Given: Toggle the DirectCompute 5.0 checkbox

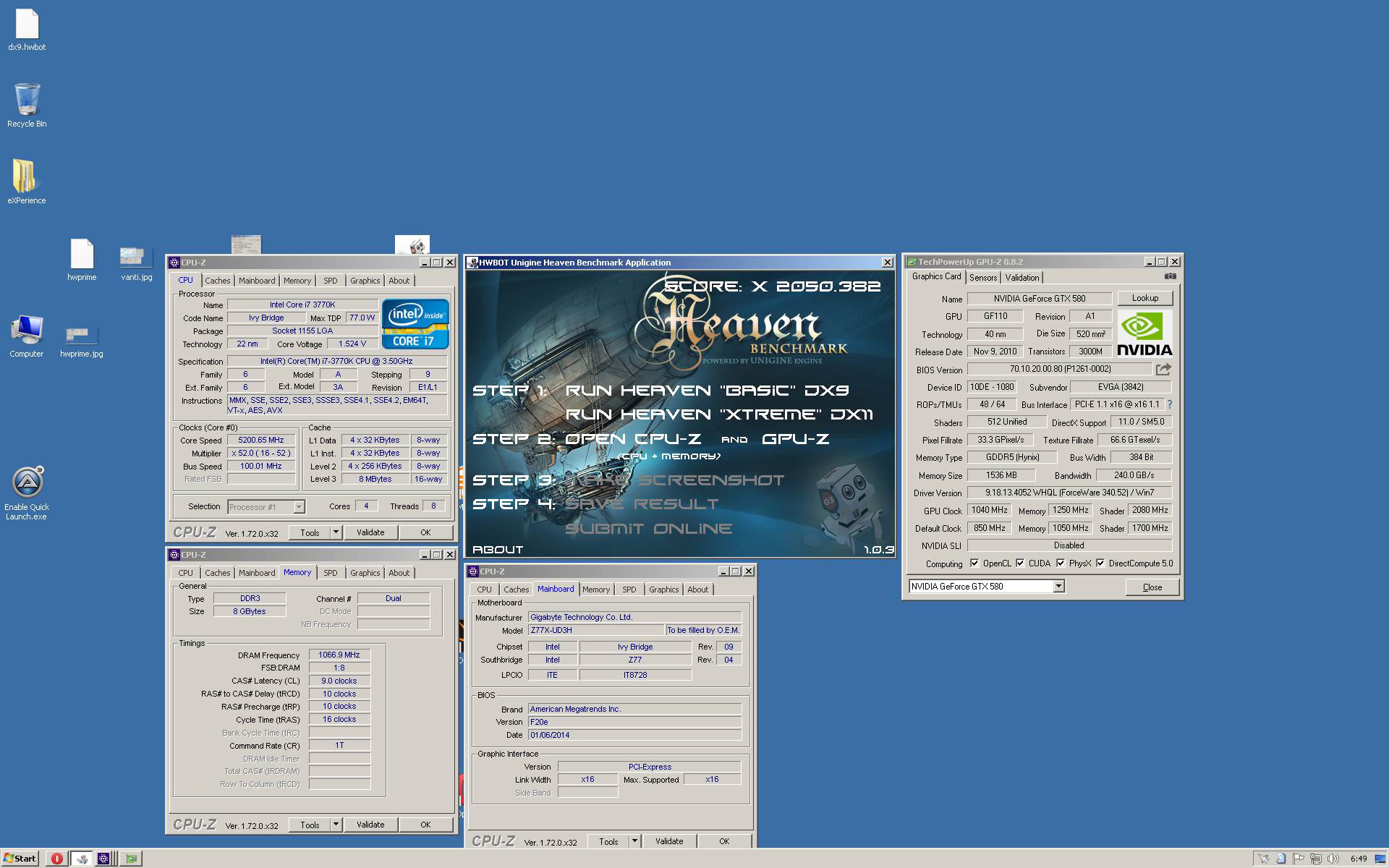Looking at the screenshot, I should tap(1100, 563).
